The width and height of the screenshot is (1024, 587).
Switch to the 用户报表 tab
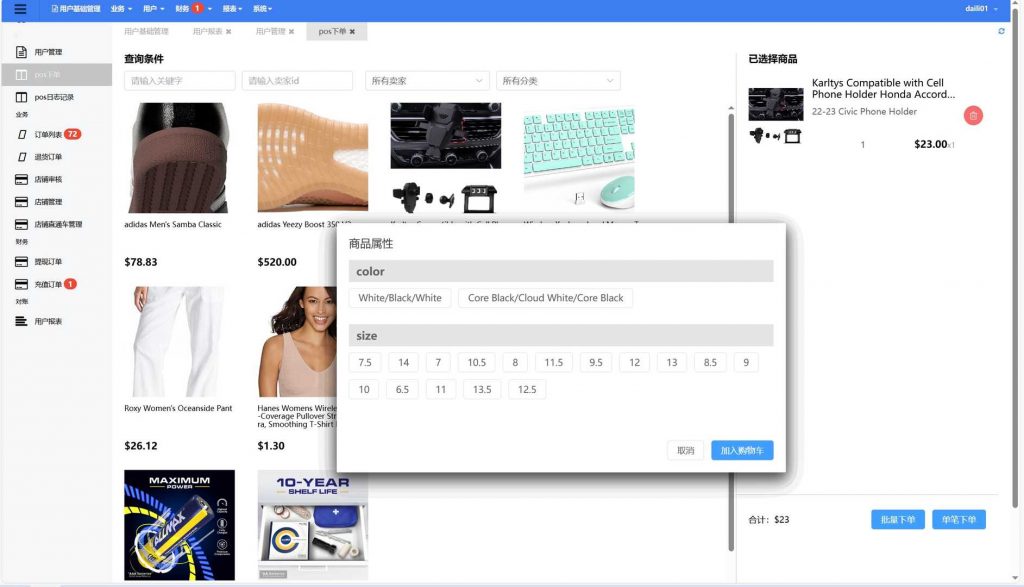pyautogui.click(x=211, y=32)
